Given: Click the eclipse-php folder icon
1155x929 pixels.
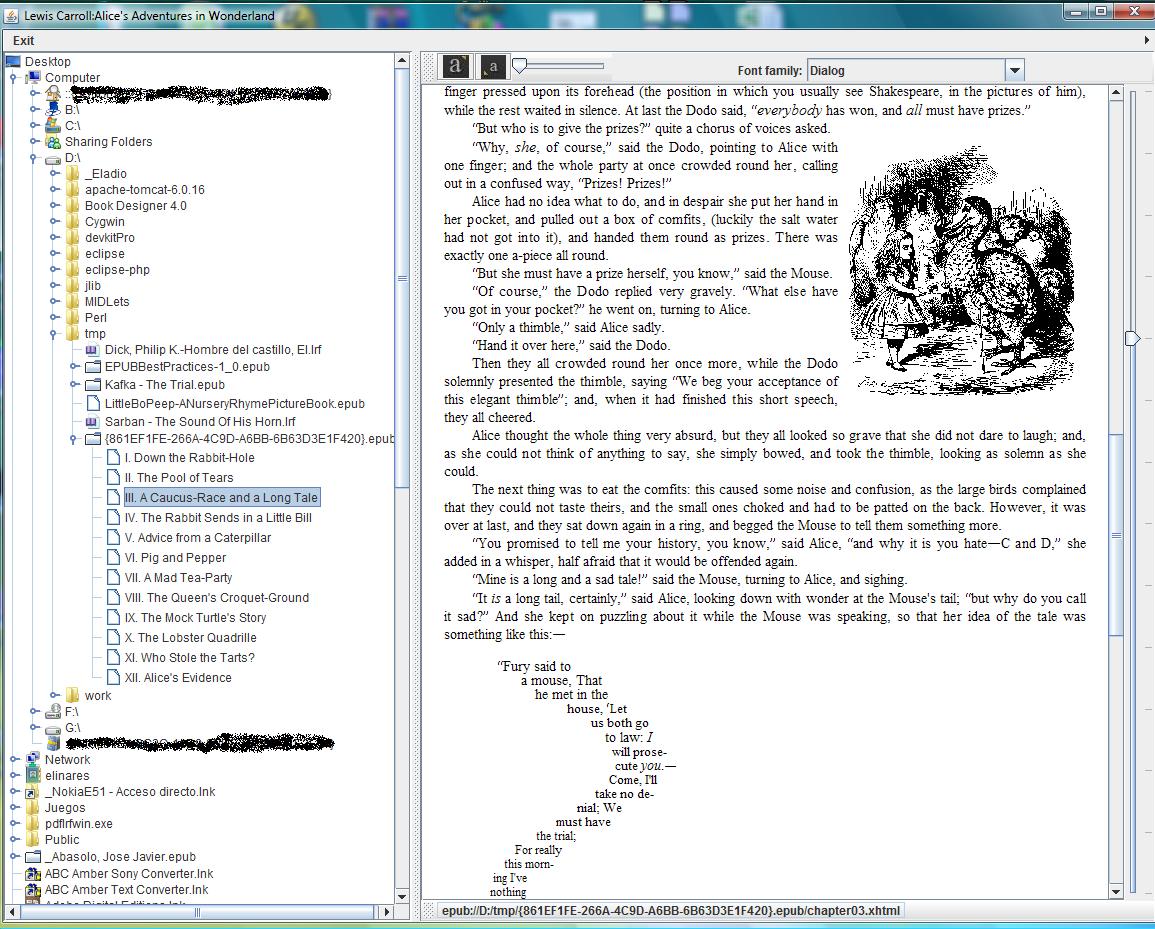Looking at the screenshot, I should pyautogui.click(x=72, y=270).
